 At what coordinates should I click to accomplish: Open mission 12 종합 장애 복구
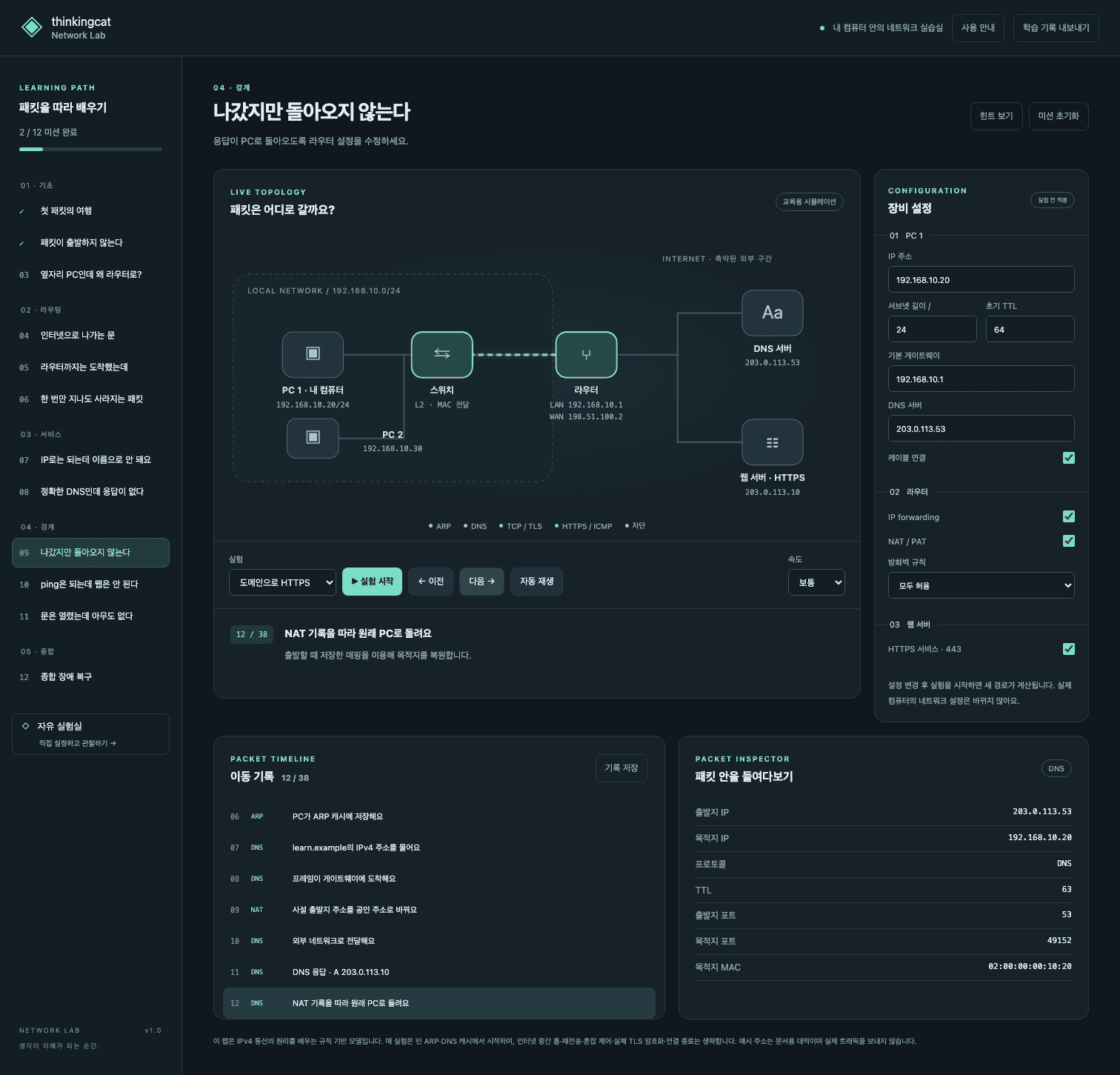pyautogui.click(x=90, y=677)
